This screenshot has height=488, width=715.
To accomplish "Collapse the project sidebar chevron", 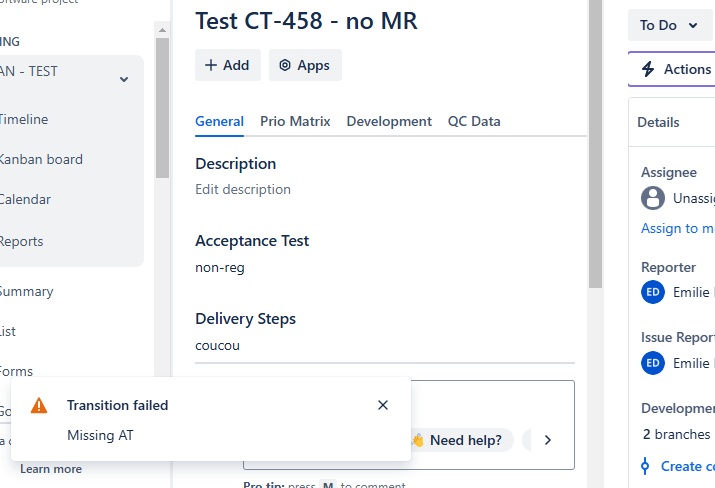I will coord(124,79).
